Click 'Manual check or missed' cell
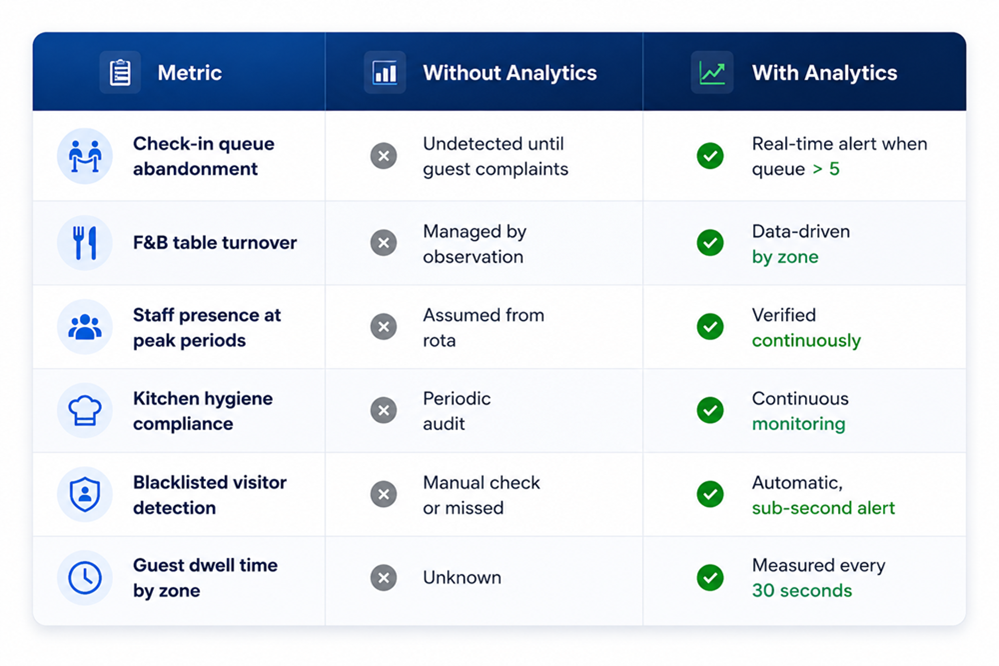 point(482,495)
